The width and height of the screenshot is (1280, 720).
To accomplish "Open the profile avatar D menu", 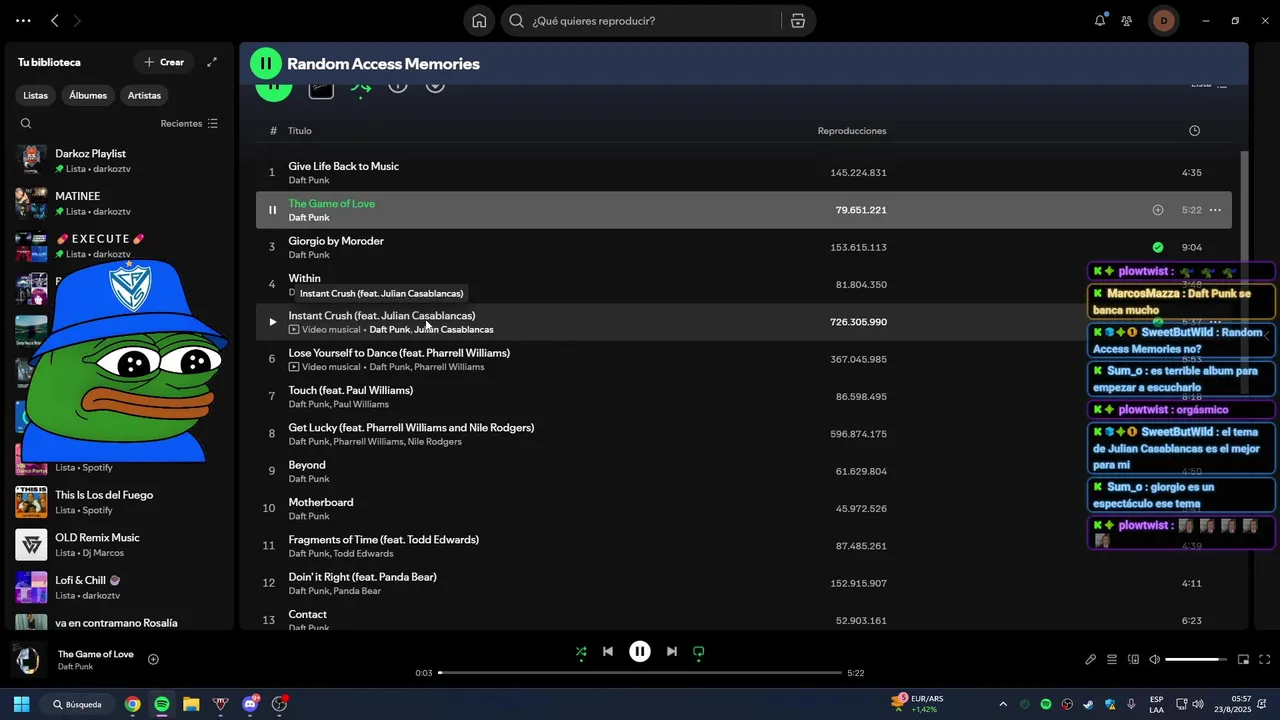I will point(1163,20).
